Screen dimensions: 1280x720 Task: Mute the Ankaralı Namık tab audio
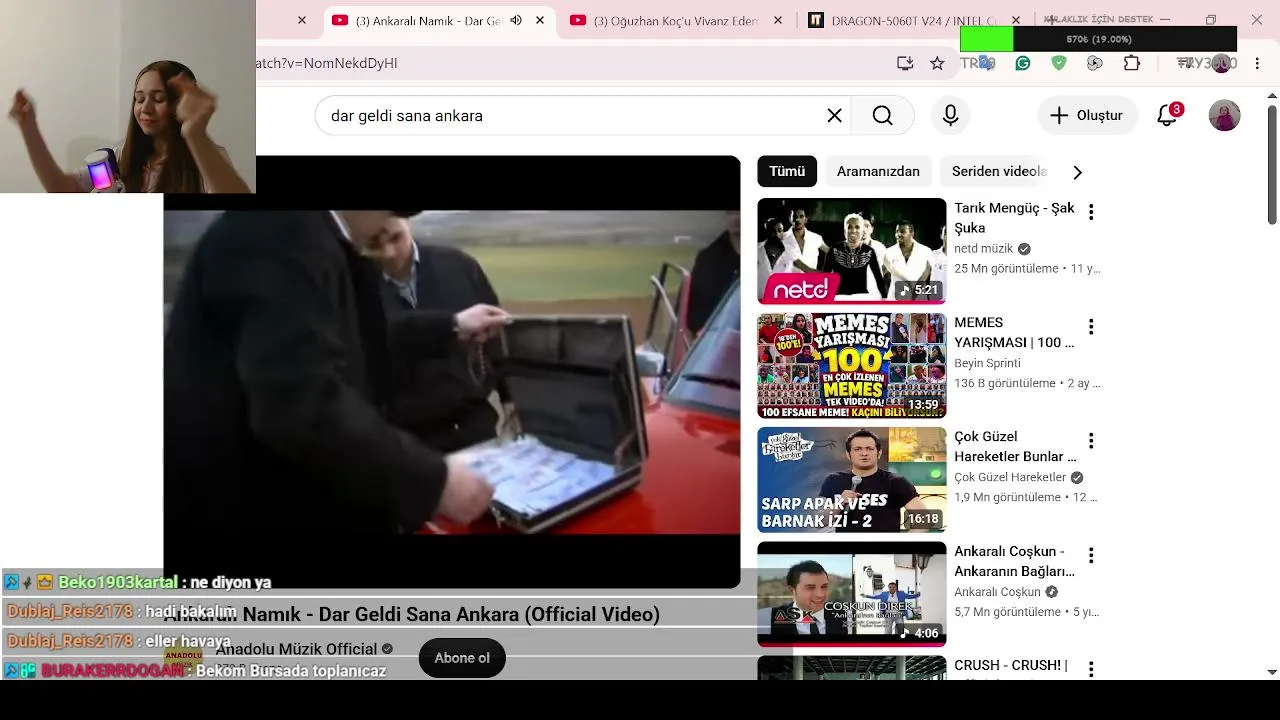coord(516,20)
